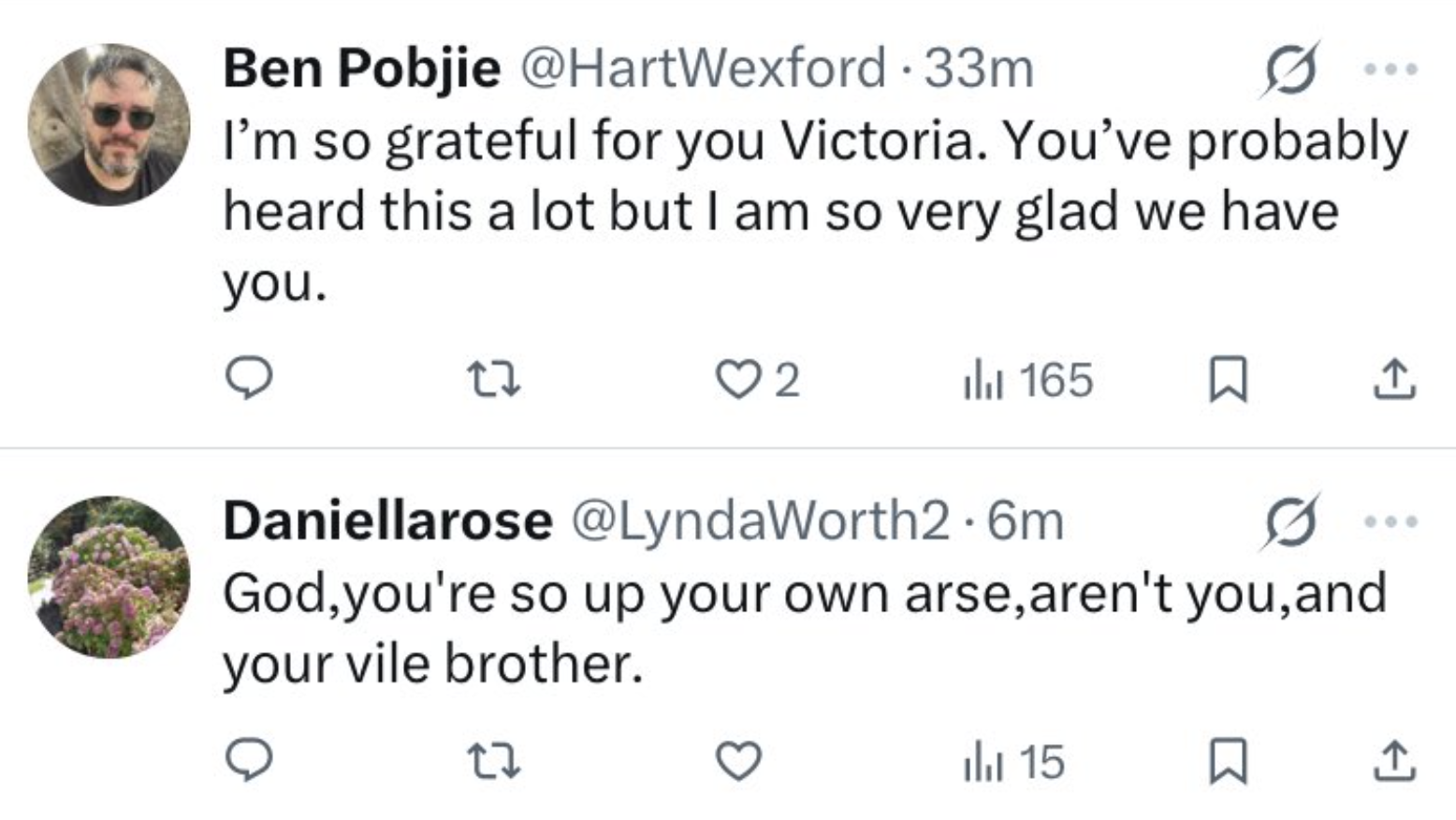Screen dimensions: 1456x820
Task: Open Daniellarose's flower profile picture
Action: pos(109,577)
